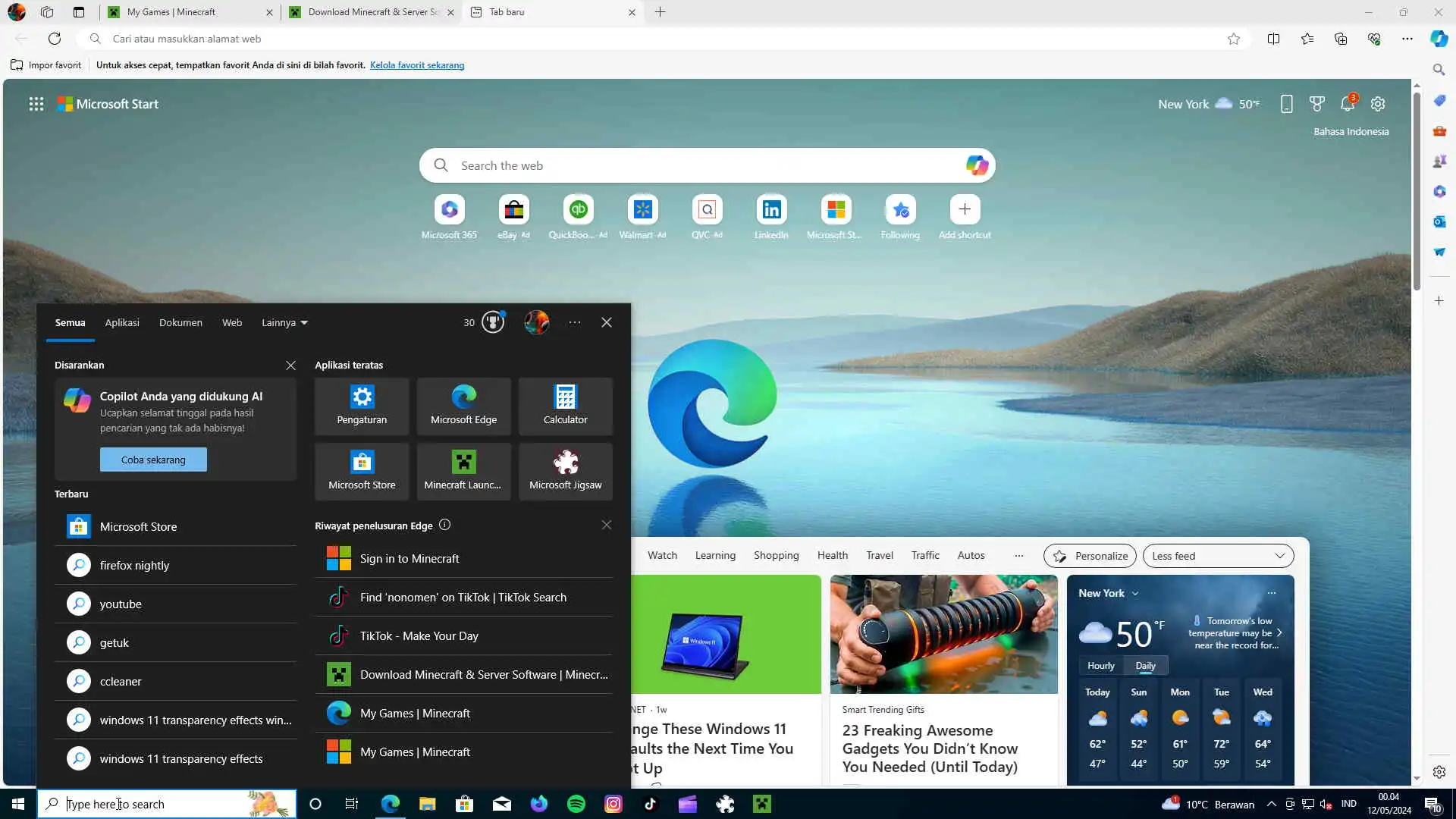Switch to Aplikasi search tab
This screenshot has width=1456, height=819.
[x=122, y=322]
